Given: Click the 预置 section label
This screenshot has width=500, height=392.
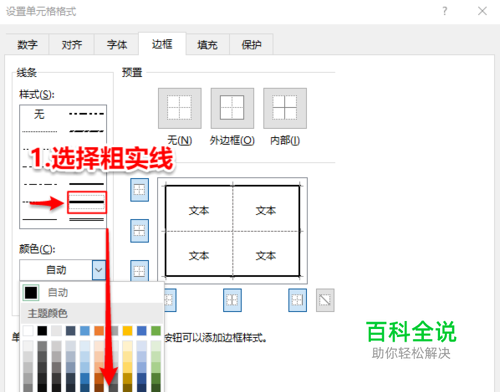Looking at the screenshot, I should [132, 72].
